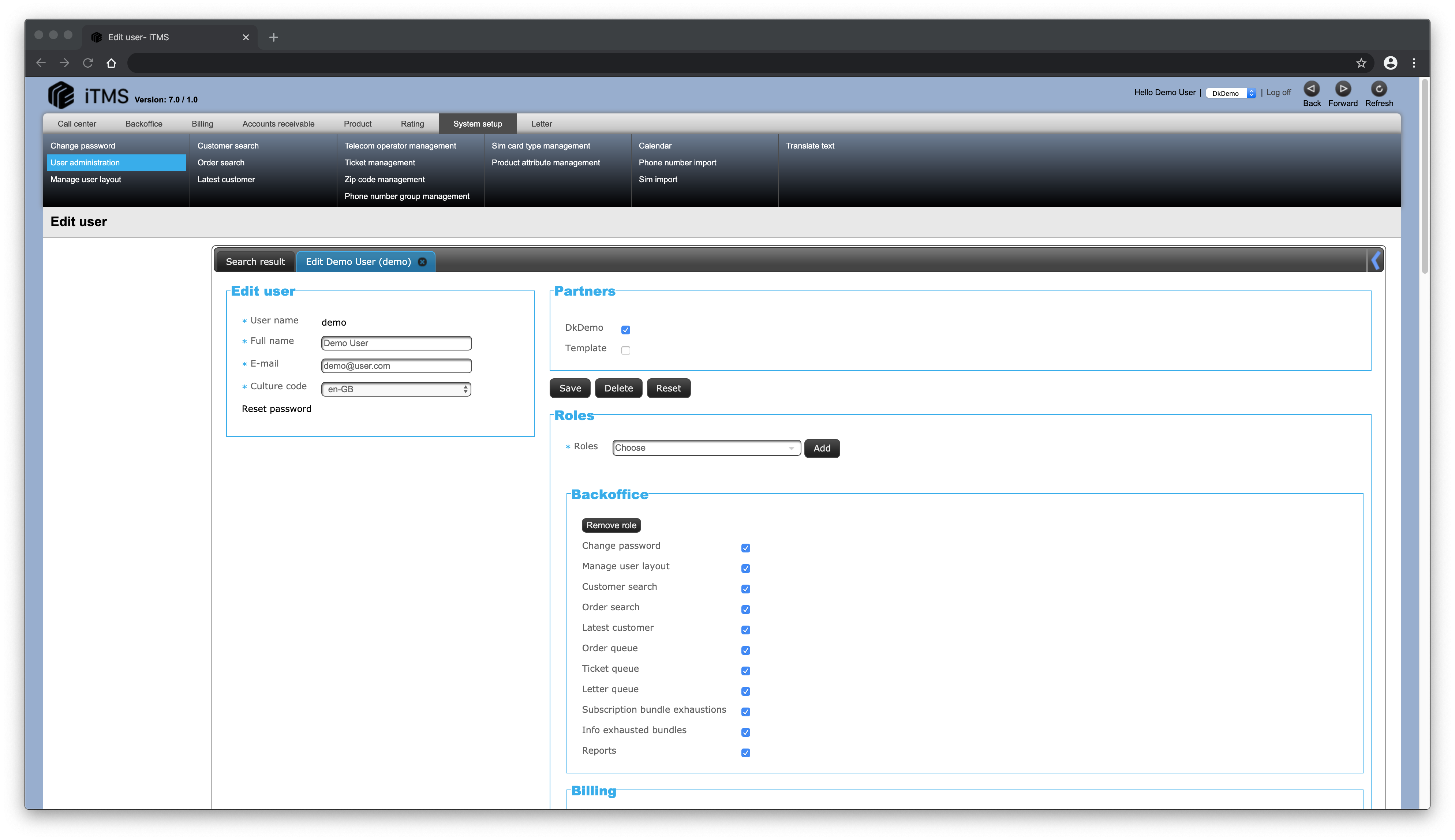This screenshot has width=1455, height=840.
Task: Uncheck the Change password permission
Action: pos(745,548)
